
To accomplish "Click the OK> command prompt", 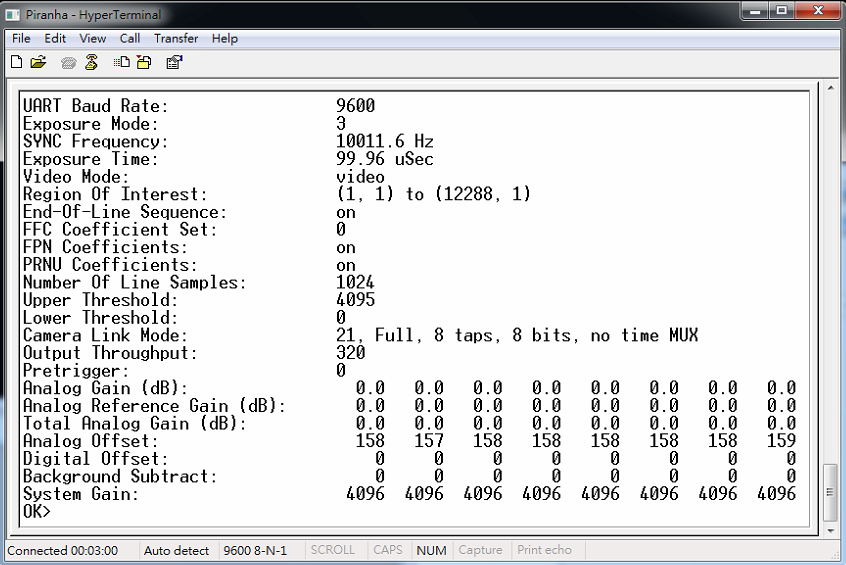I will click(37, 512).
